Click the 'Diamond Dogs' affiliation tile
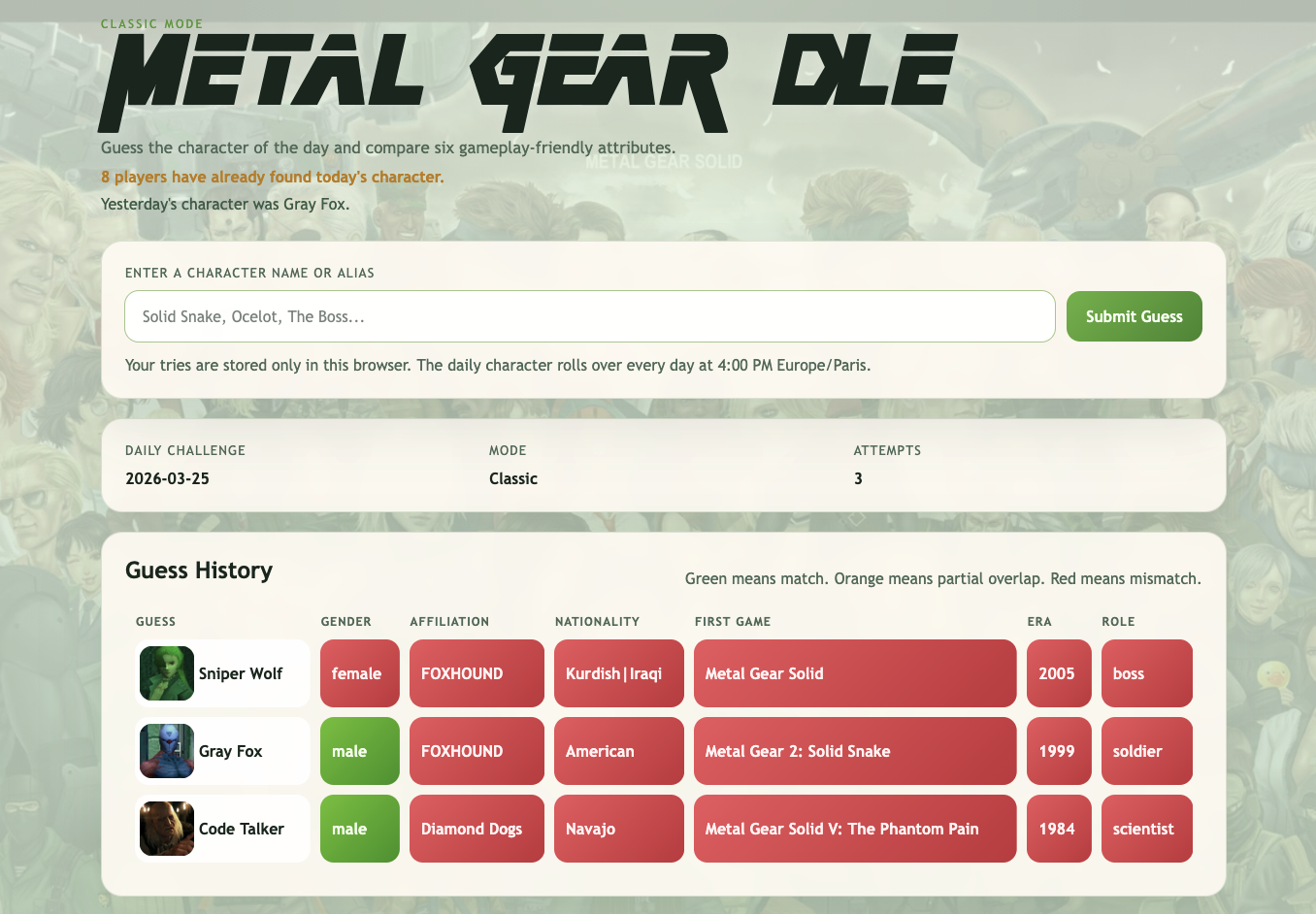This screenshot has height=914, width=1316. pyautogui.click(x=477, y=828)
